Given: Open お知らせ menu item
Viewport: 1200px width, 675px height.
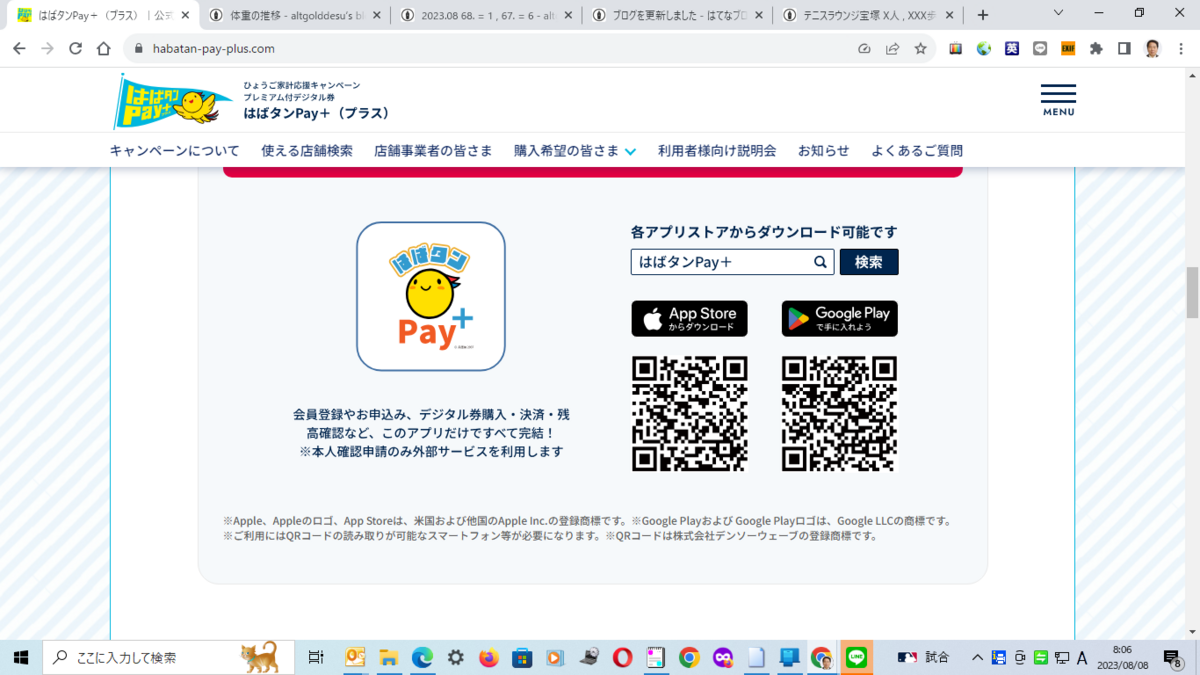Looking at the screenshot, I should [x=824, y=151].
